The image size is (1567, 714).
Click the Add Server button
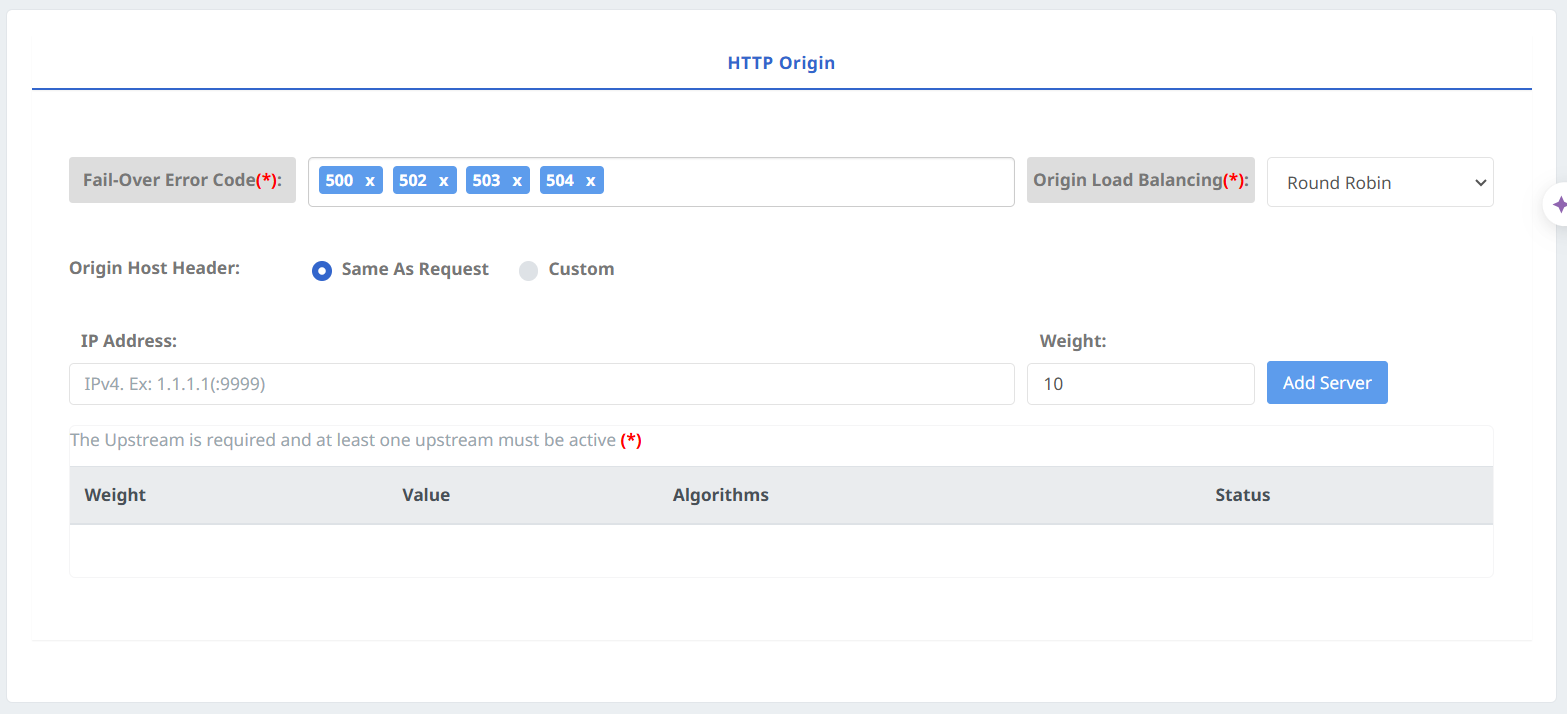pyautogui.click(x=1326, y=383)
